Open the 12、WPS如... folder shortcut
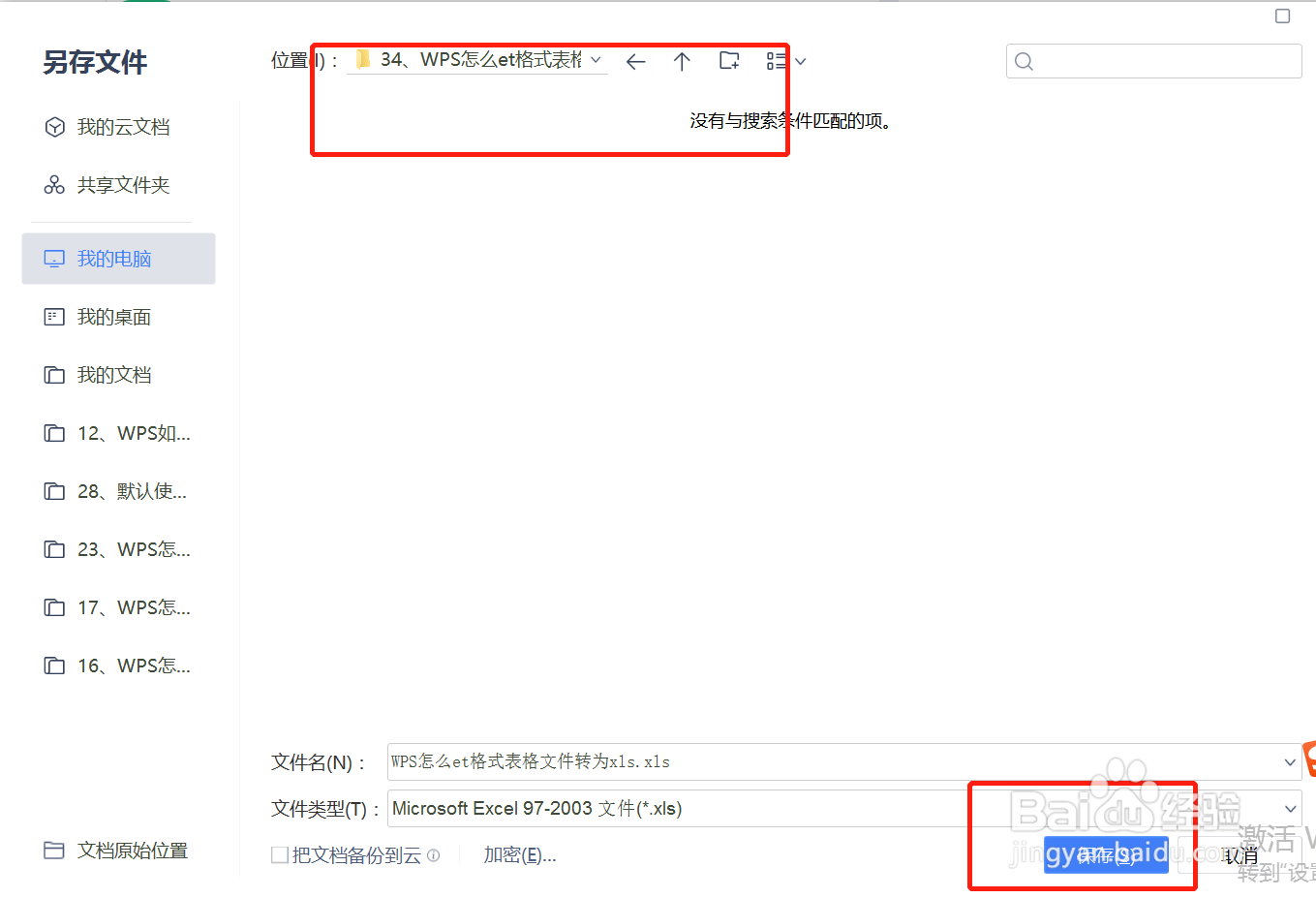This screenshot has width=1316, height=898. click(x=118, y=433)
